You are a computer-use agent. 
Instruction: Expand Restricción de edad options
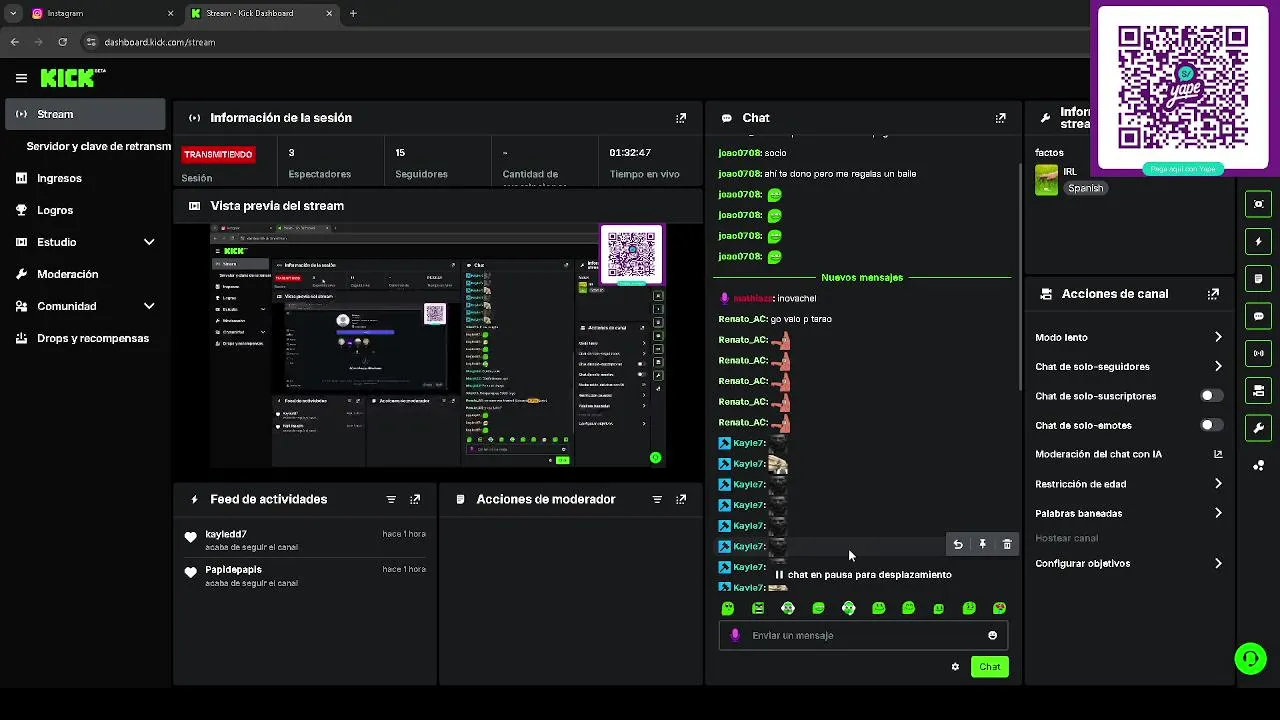click(1218, 484)
